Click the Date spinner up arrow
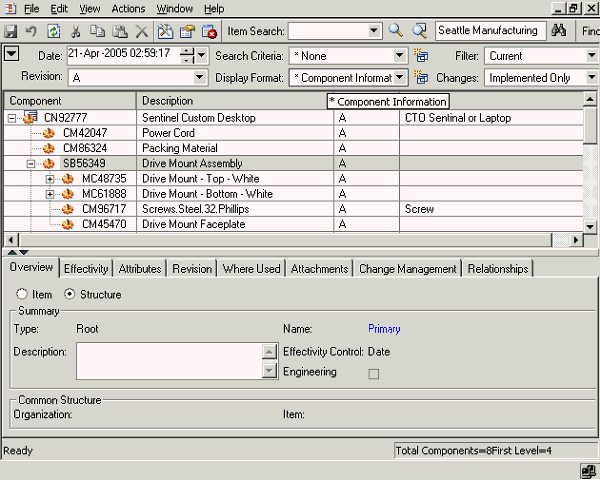600x480 pixels. [187, 51]
